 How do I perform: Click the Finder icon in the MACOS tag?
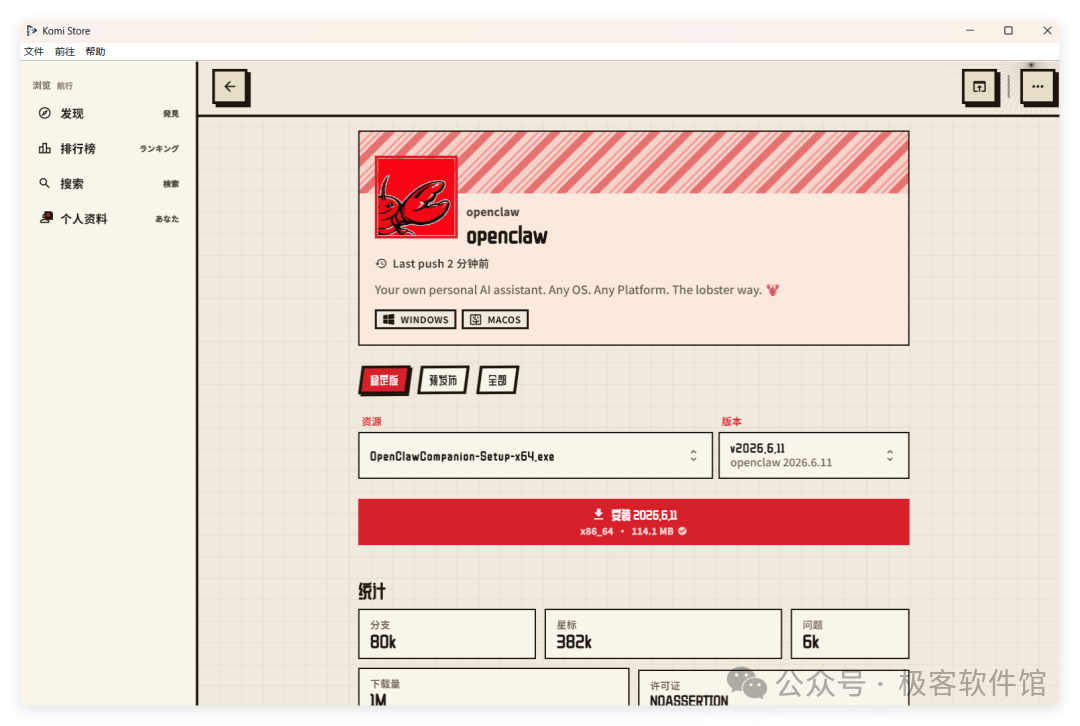pos(476,320)
